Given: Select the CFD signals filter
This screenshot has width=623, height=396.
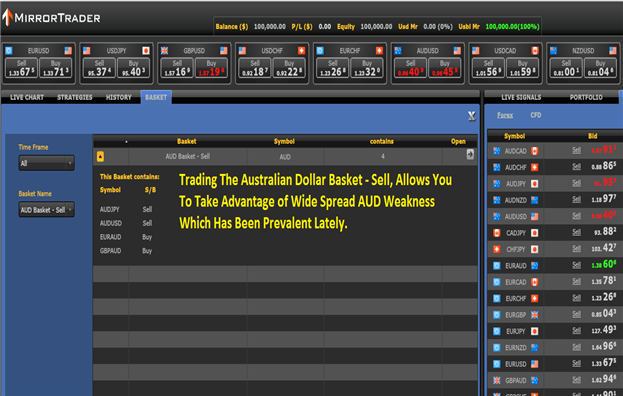Looking at the screenshot, I should coord(536,115).
